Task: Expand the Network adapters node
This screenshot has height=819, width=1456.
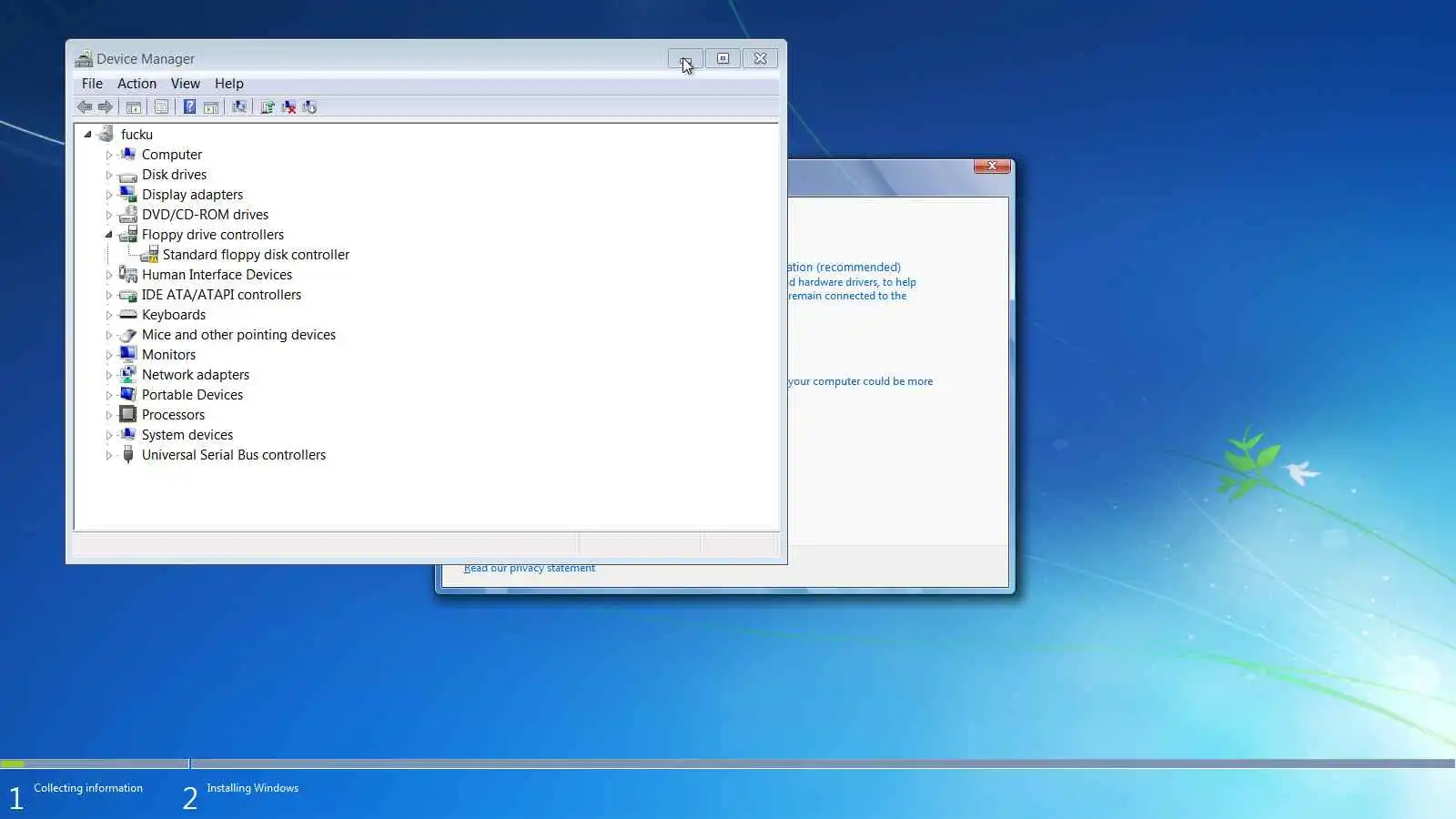Action: point(109,375)
